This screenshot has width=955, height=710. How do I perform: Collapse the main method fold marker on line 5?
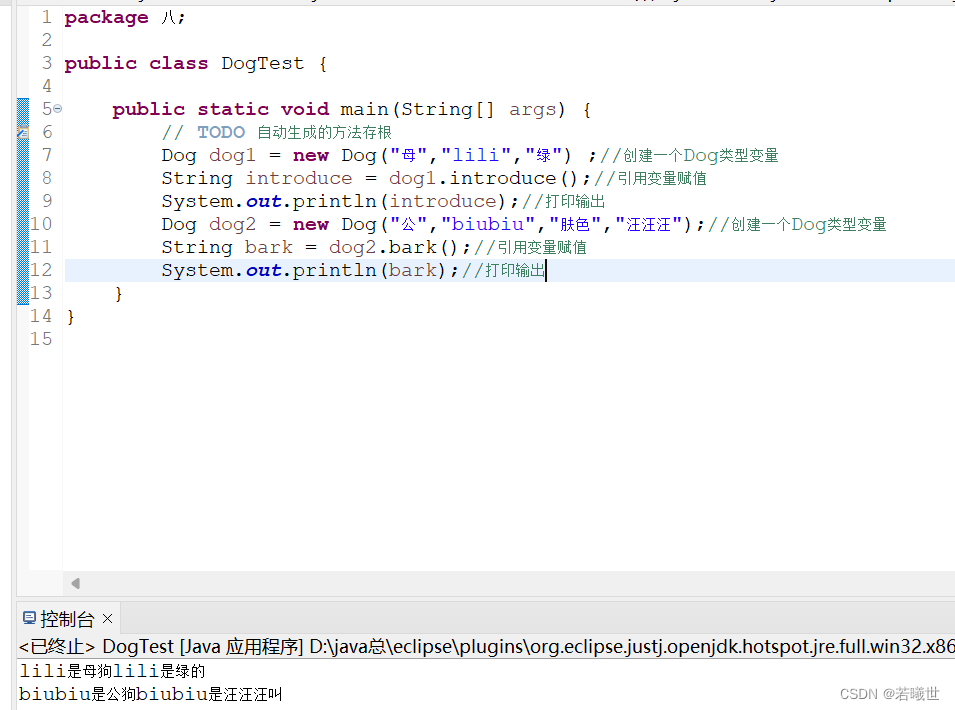56,108
